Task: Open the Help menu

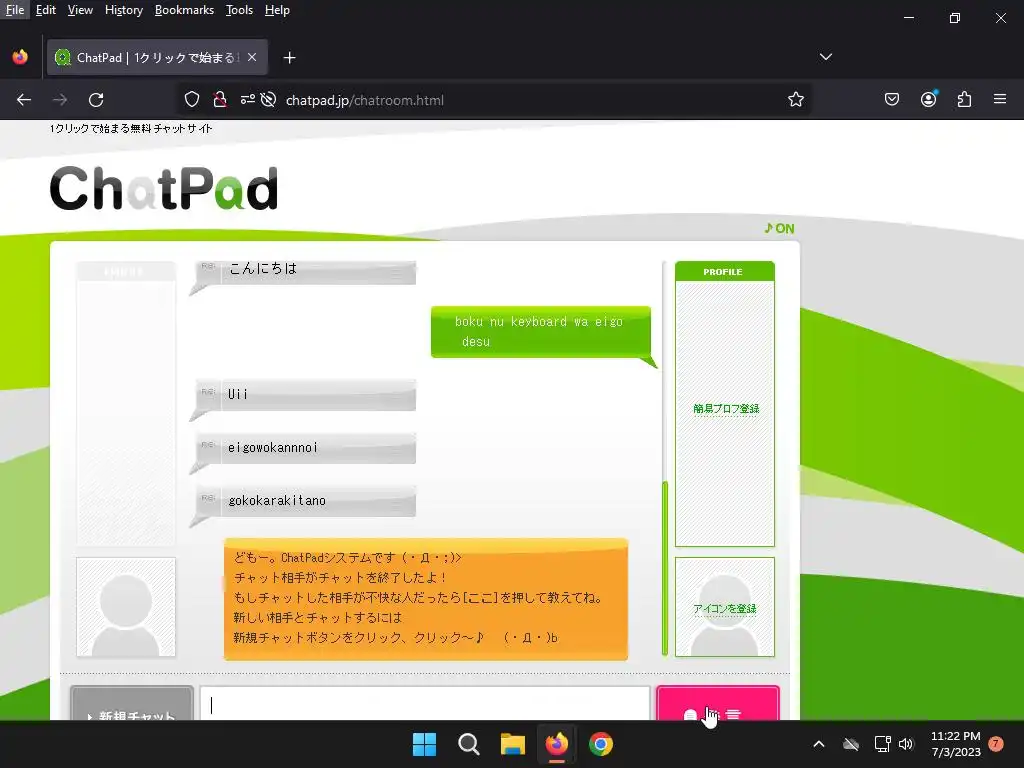Action: 277,10
